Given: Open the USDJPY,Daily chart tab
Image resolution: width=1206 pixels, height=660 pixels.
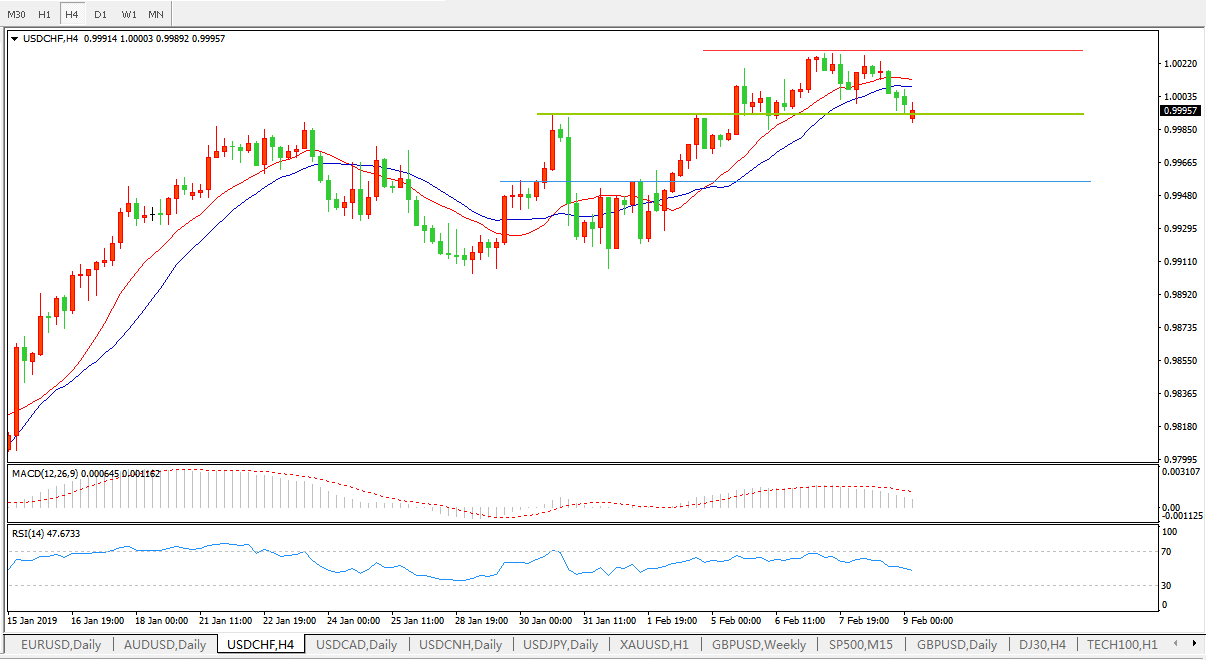Looking at the screenshot, I should pyautogui.click(x=560, y=645).
